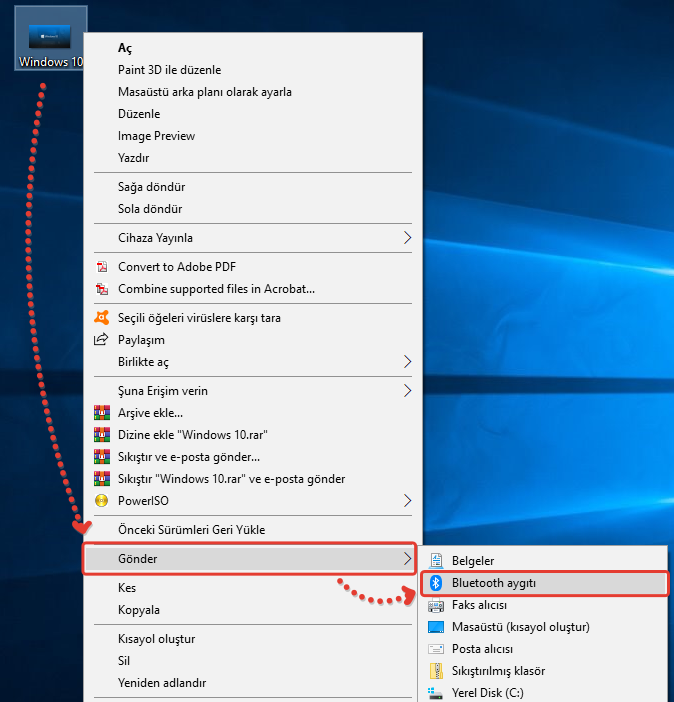Click the Avast virus scan icon
The height and width of the screenshot is (702, 674).
pyautogui.click(x=100, y=318)
